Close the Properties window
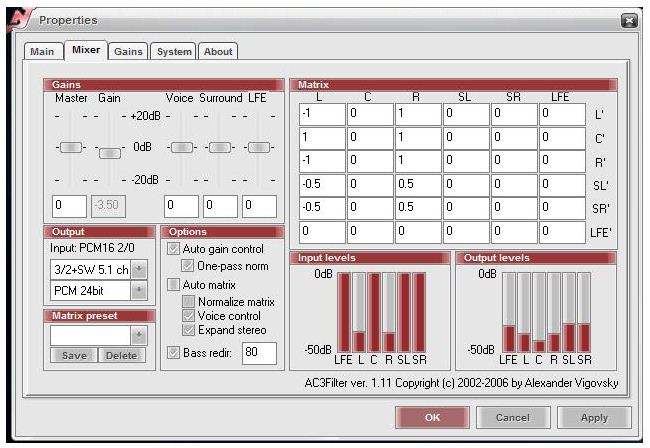Viewport: 650px width, 448px height. (629, 20)
